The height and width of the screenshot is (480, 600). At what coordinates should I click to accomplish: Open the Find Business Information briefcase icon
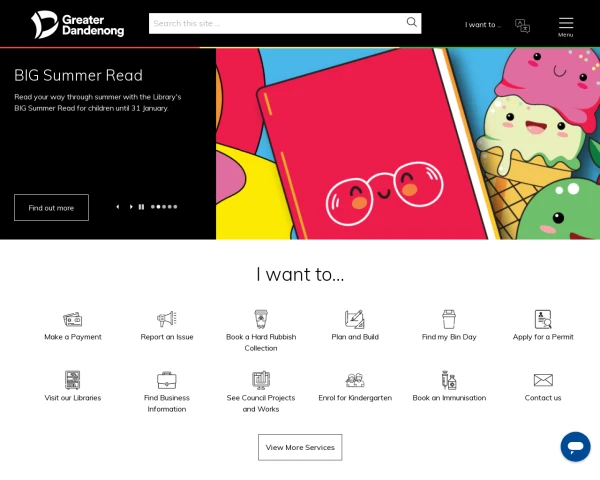coord(167,380)
